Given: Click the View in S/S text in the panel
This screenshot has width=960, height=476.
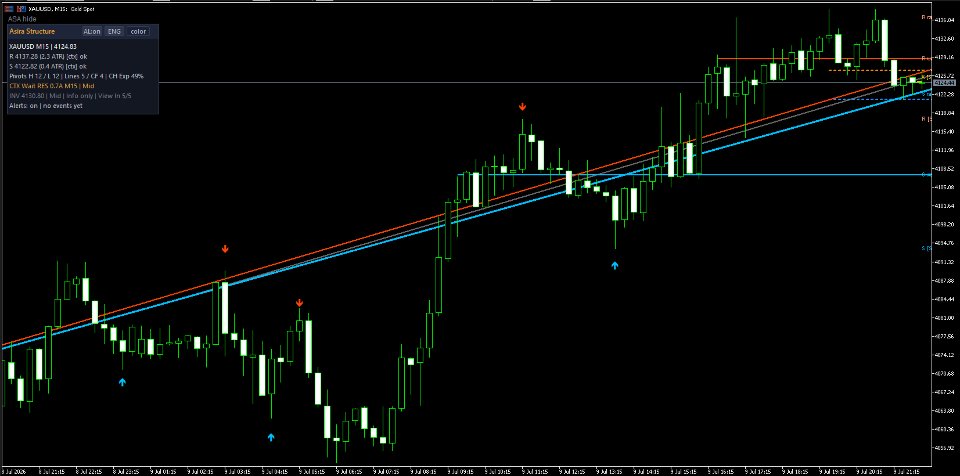Looking at the screenshot, I should pyautogui.click(x=114, y=96).
